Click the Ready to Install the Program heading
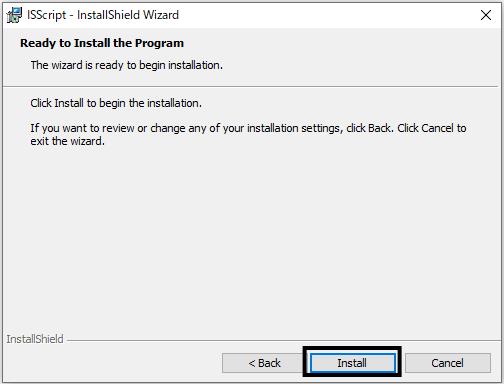The height and width of the screenshot is (384, 504). point(102,43)
